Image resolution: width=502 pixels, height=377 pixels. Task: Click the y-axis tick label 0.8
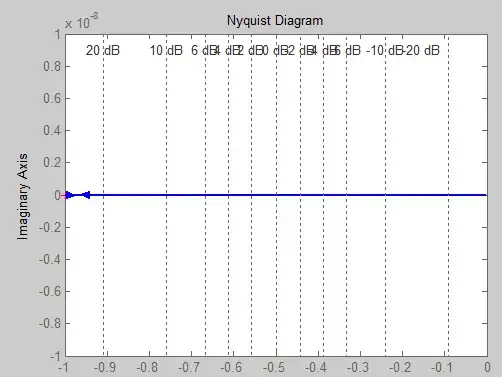52,66
